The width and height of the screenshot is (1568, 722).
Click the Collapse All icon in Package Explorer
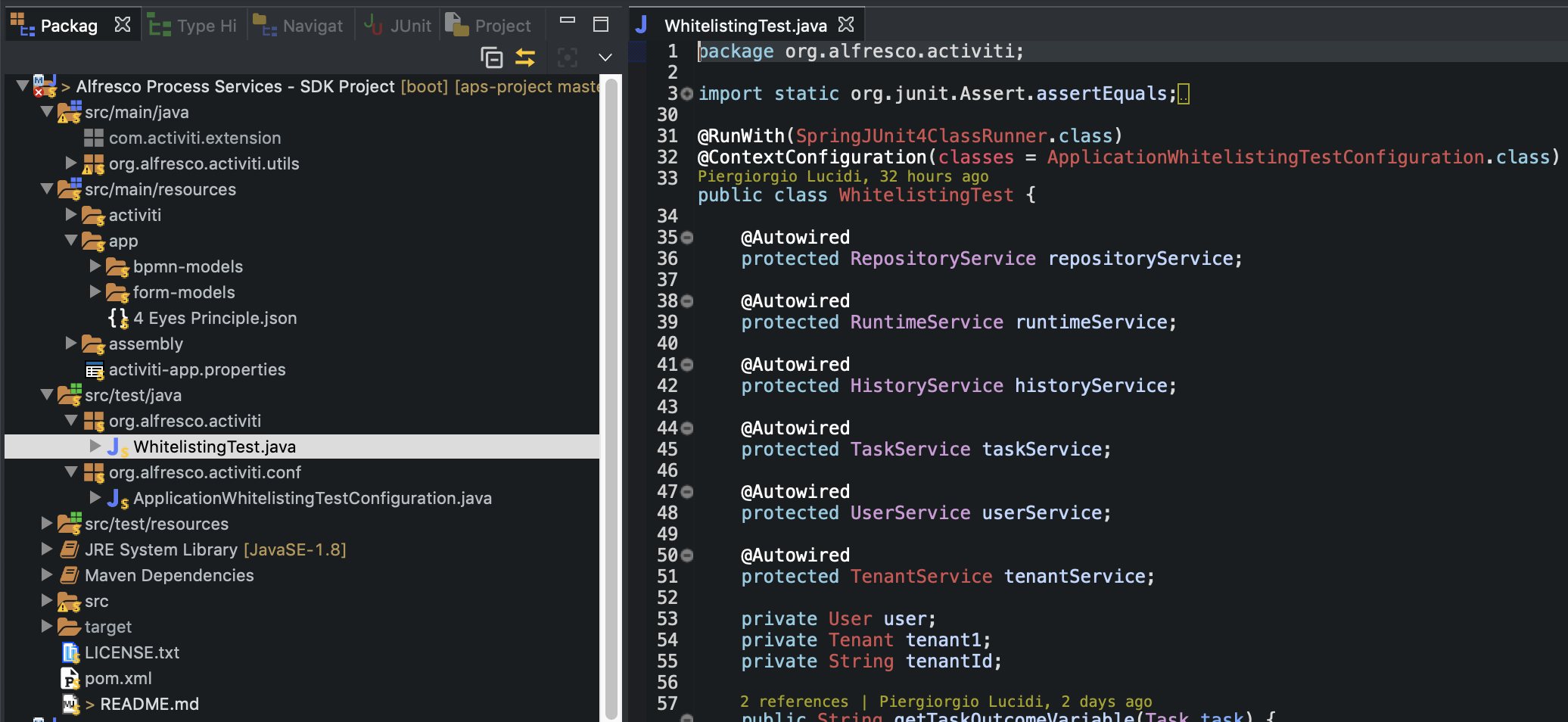(x=491, y=58)
